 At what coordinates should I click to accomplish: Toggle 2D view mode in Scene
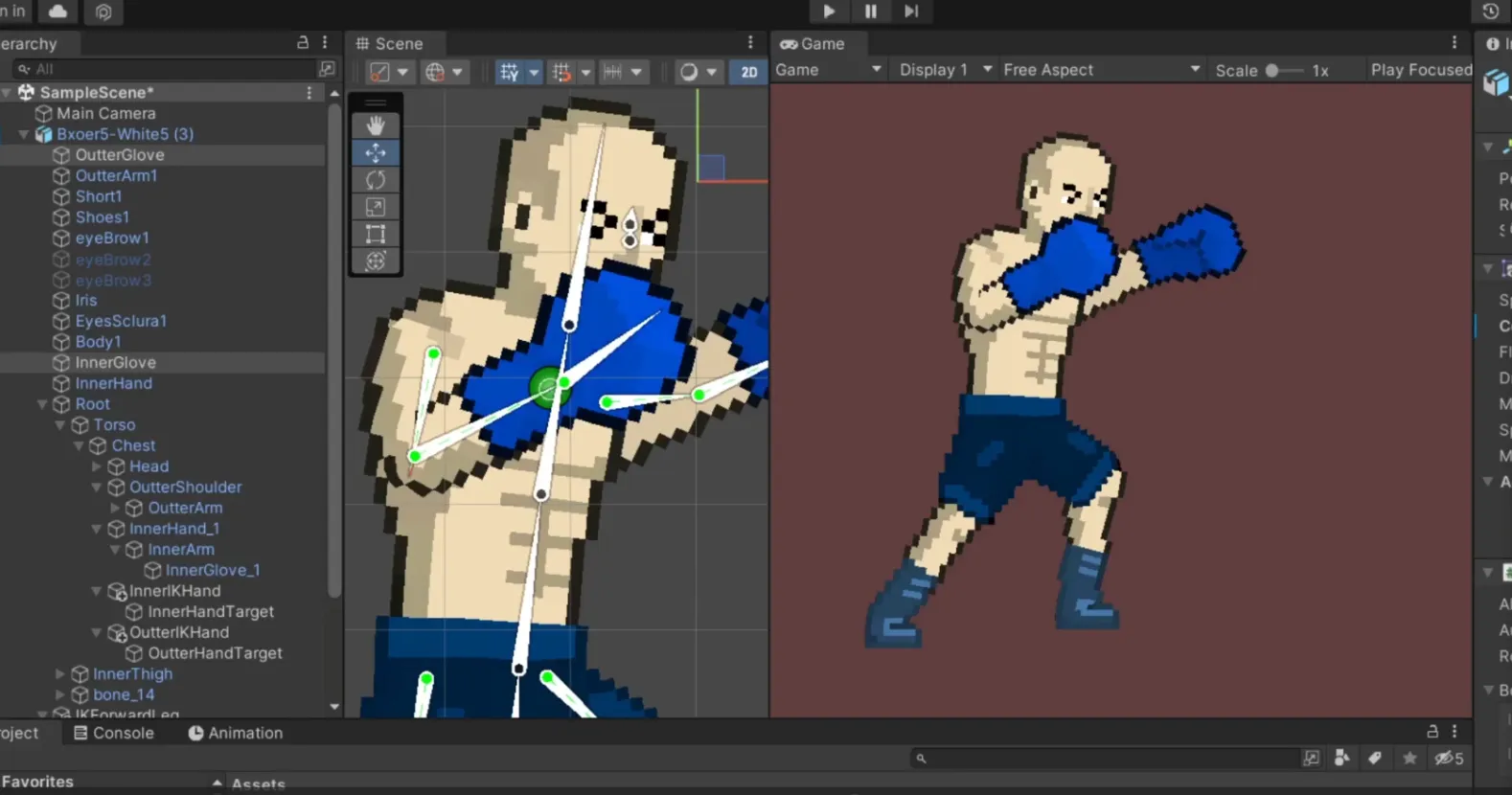[748, 72]
